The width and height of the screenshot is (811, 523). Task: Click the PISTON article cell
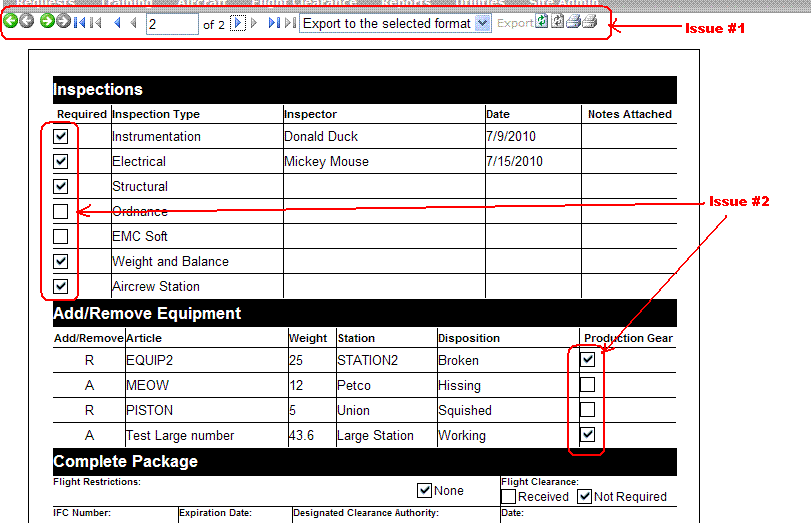tap(149, 410)
